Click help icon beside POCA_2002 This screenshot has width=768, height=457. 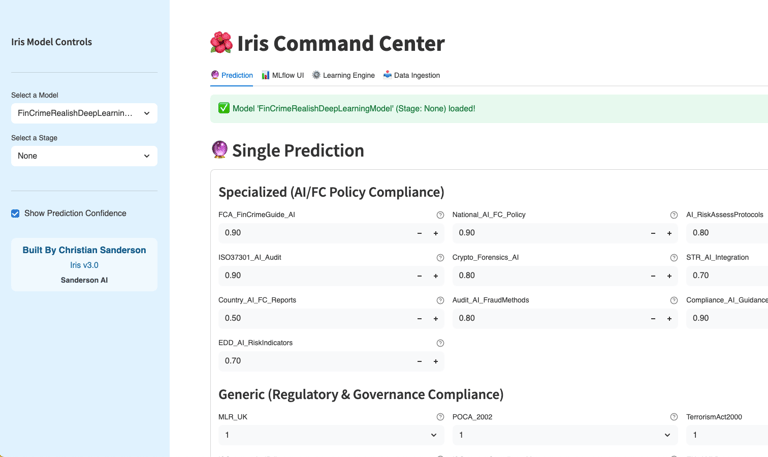[674, 417]
